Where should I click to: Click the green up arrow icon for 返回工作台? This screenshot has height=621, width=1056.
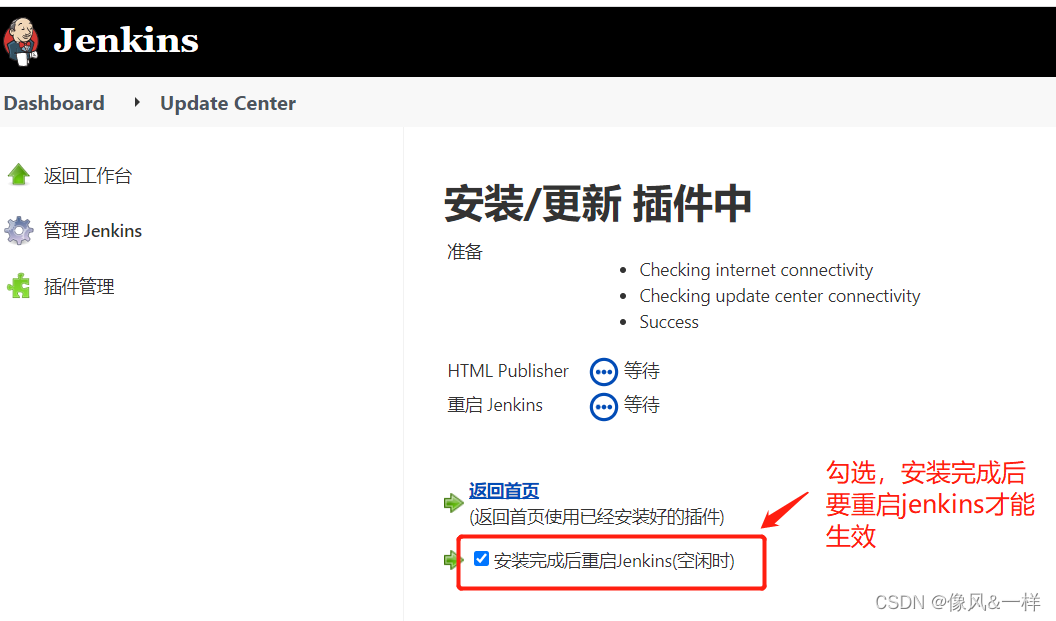point(19,175)
